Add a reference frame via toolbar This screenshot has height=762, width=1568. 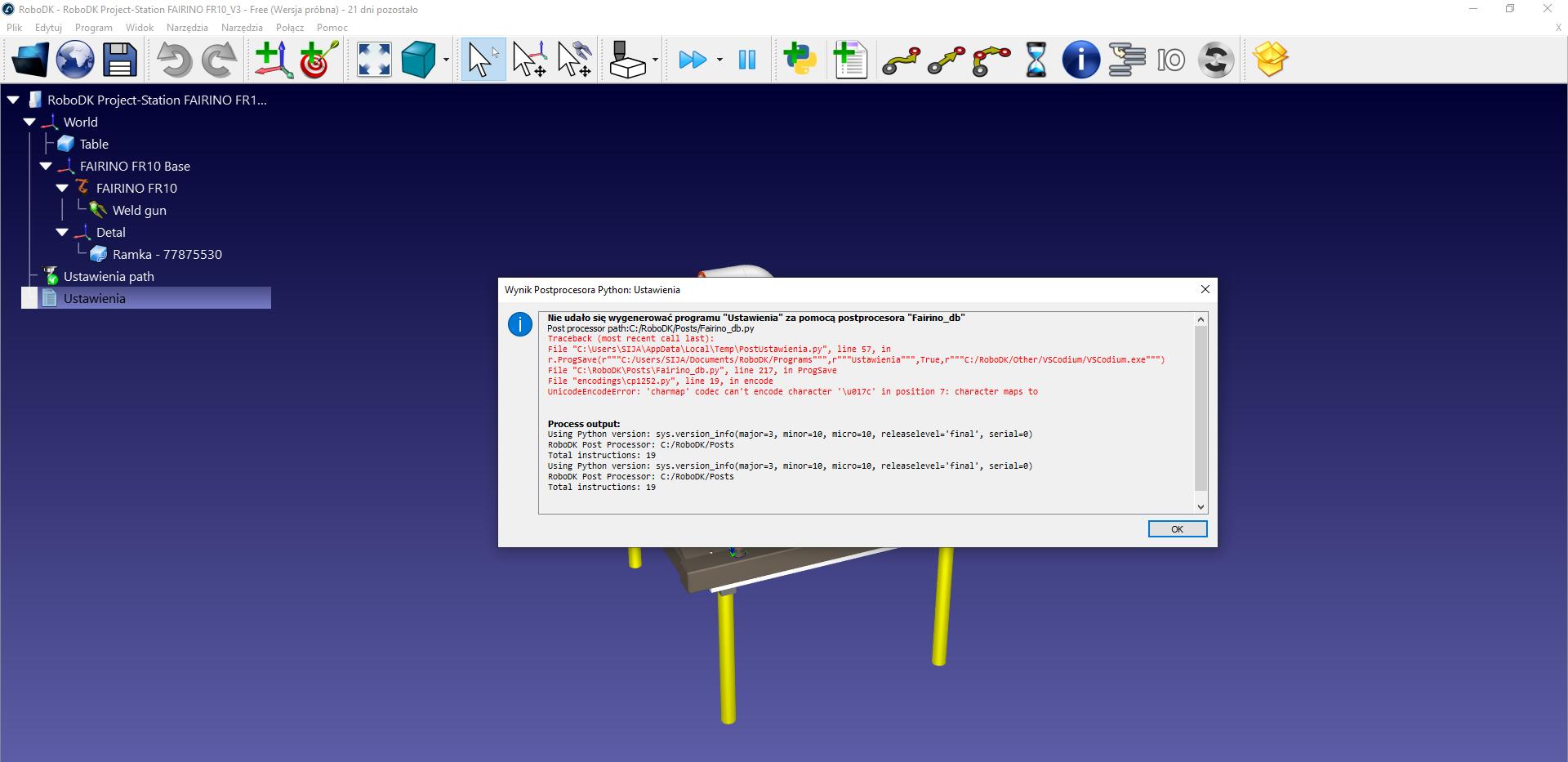pyautogui.click(x=274, y=60)
